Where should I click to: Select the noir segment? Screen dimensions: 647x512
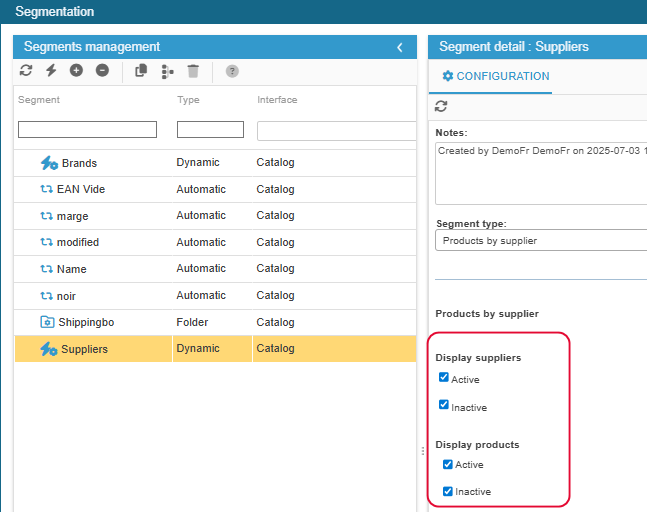pyautogui.click(x=66, y=296)
